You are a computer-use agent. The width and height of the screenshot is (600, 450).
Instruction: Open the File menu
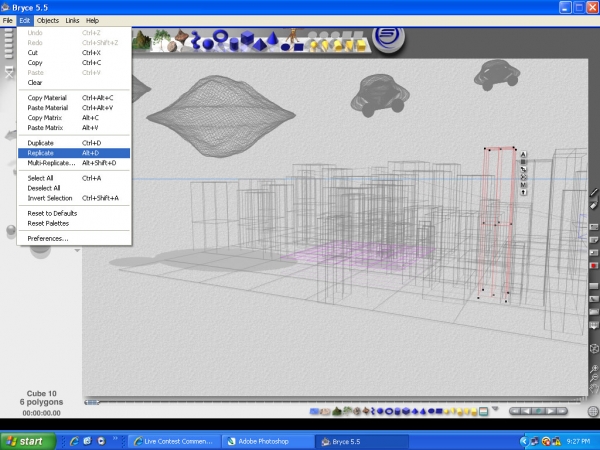(x=8, y=20)
